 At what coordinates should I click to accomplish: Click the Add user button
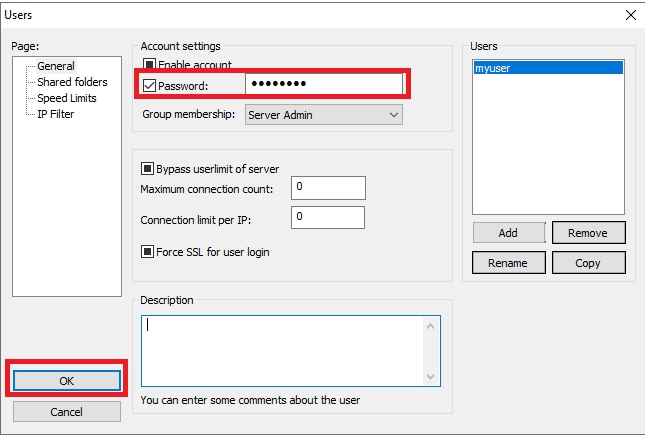pos(508,233)
